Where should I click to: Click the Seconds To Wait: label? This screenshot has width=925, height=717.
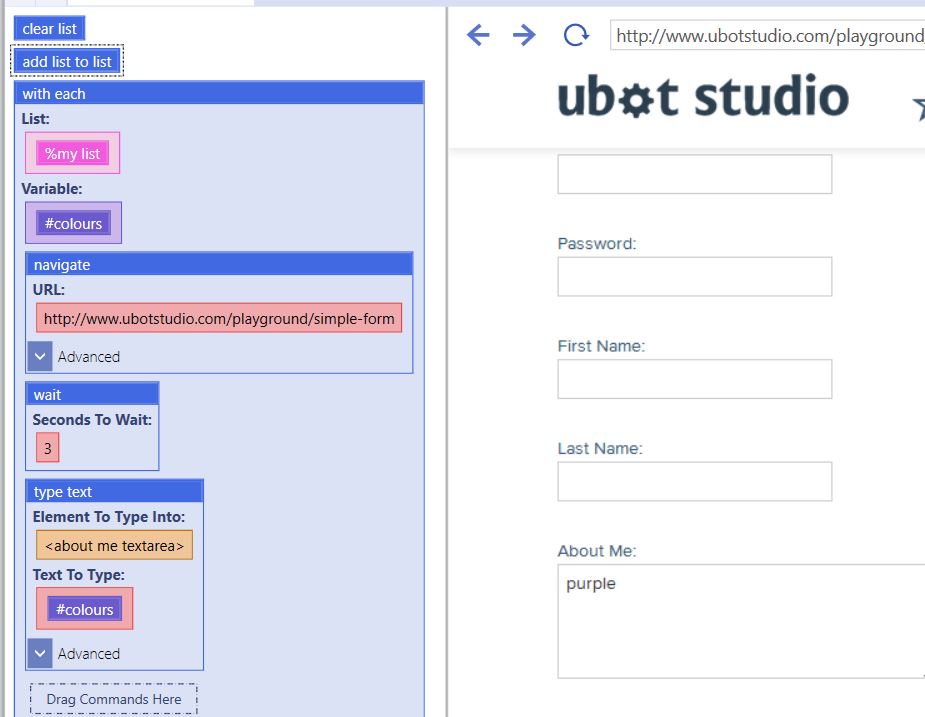92,420
